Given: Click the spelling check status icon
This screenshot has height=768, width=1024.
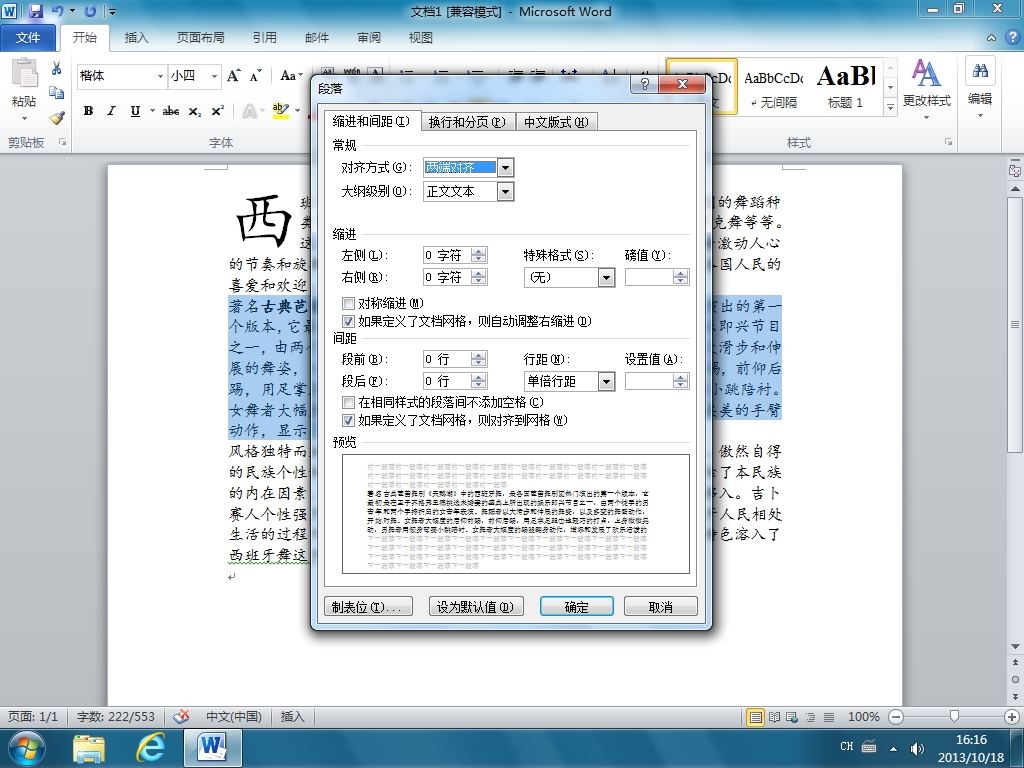Looking at the screenshot, I should point(181,716).
